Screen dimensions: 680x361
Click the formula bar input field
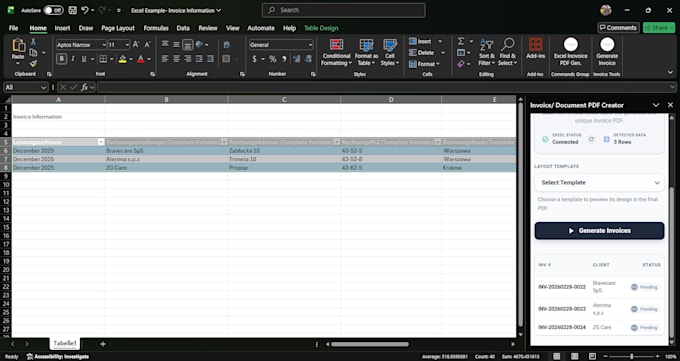pos(383,87)
